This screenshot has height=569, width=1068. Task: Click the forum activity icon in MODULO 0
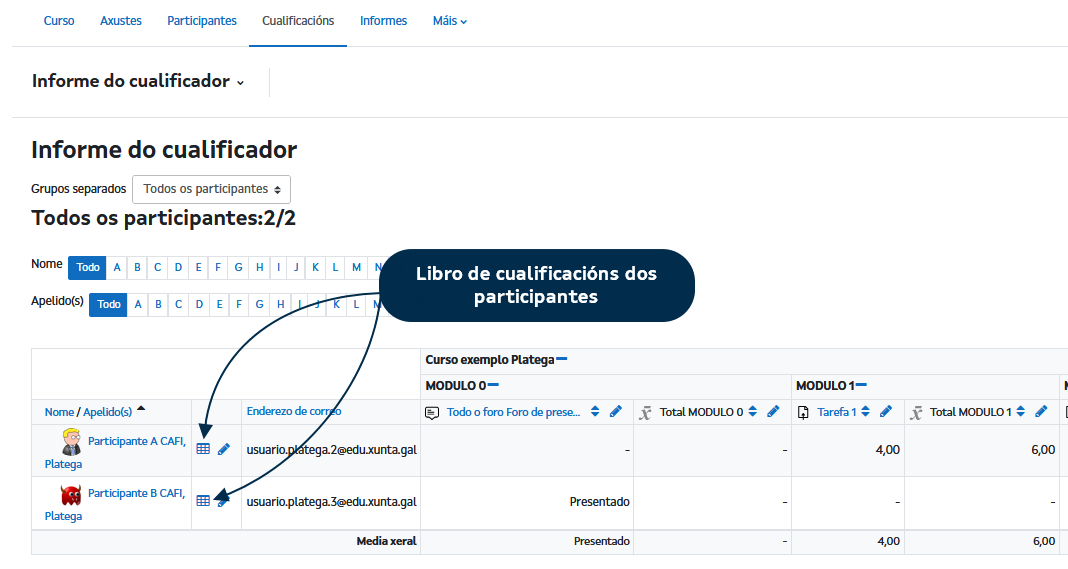[432, 413]
